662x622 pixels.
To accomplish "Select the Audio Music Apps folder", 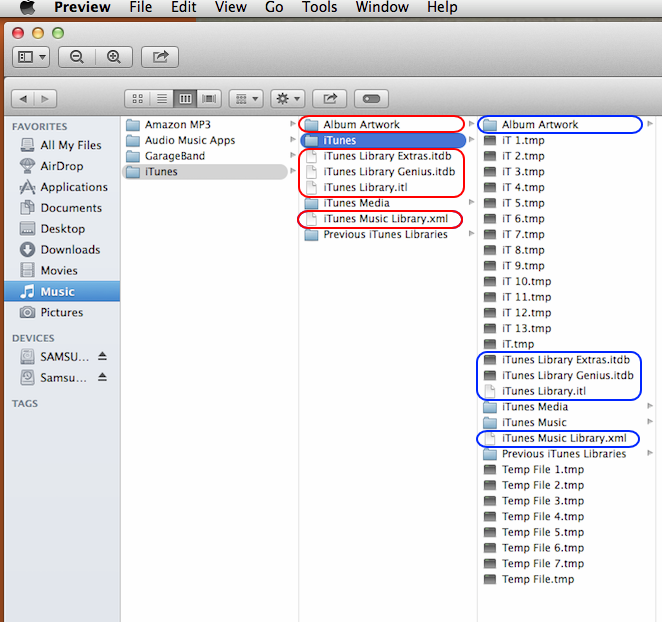I will (207, 140).
